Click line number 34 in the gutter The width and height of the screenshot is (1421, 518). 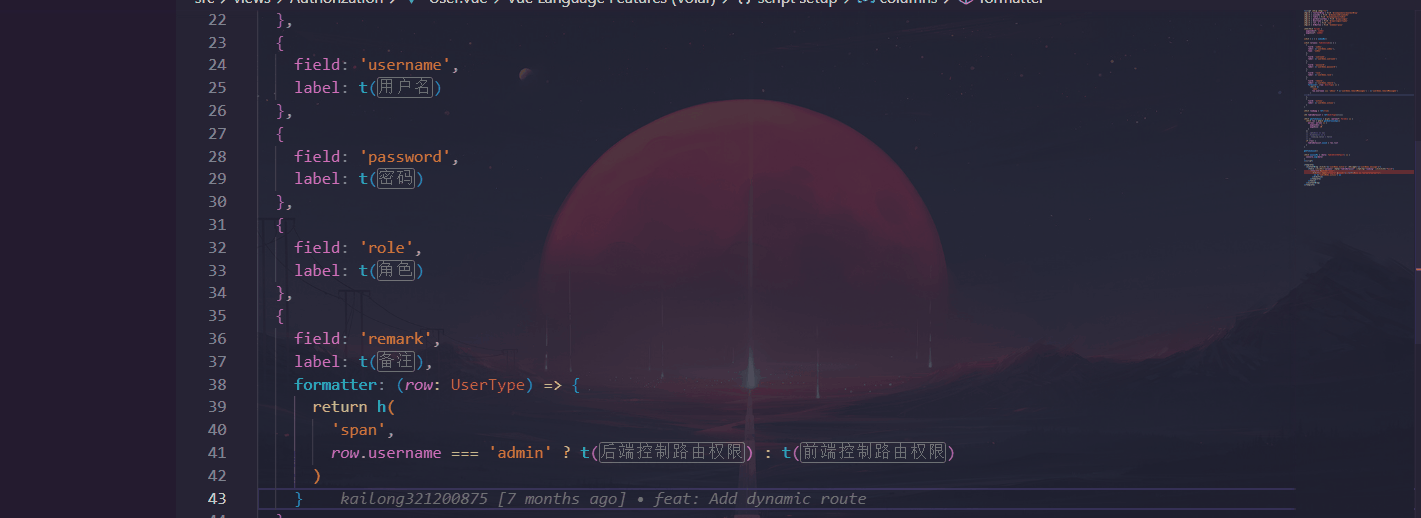coord(218,293)
